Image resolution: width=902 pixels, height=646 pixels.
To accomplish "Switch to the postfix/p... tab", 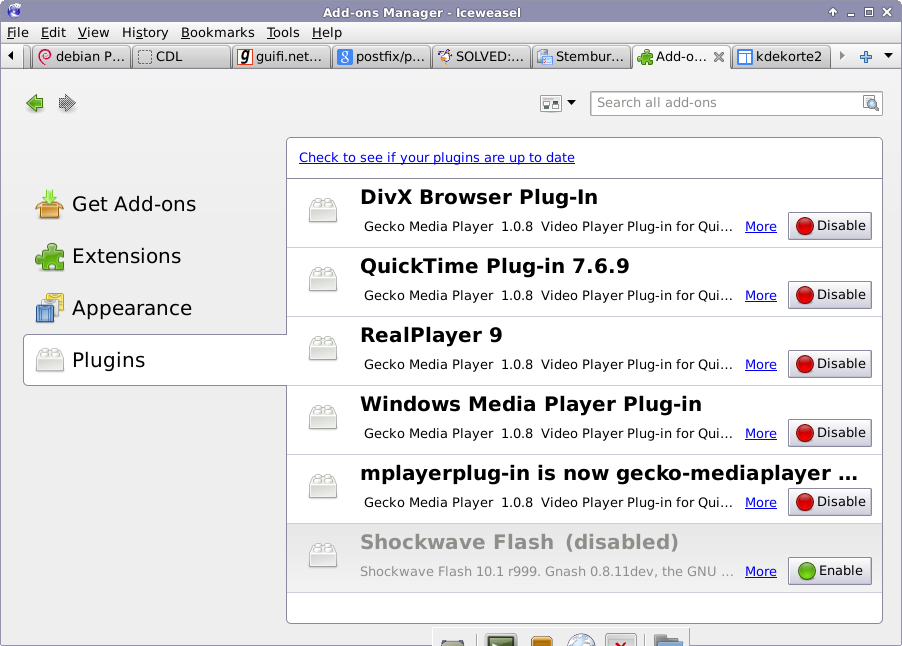I will 381,56.
